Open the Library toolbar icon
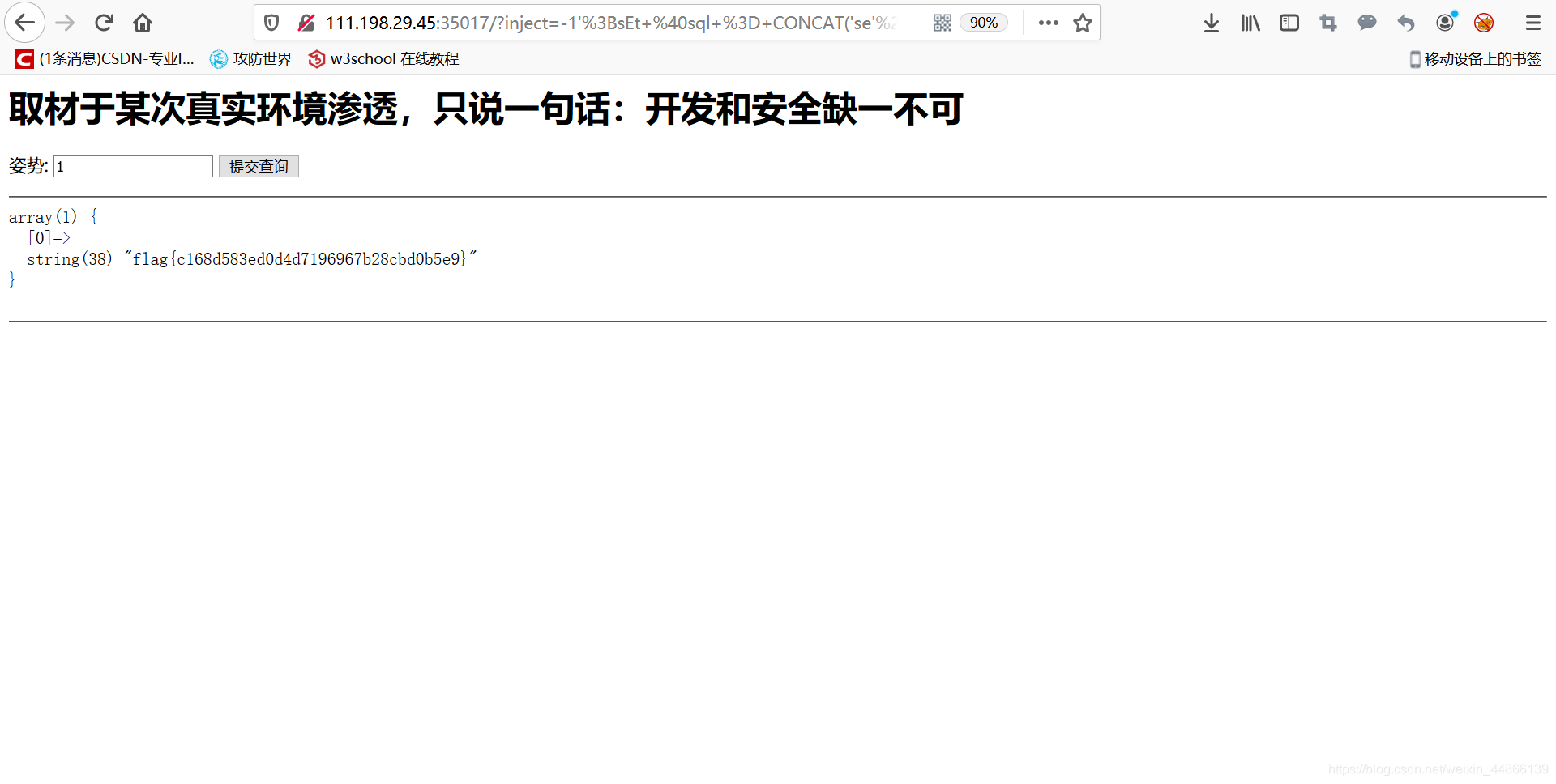This screenshot has height=784, width=1556. (1250, 23)
